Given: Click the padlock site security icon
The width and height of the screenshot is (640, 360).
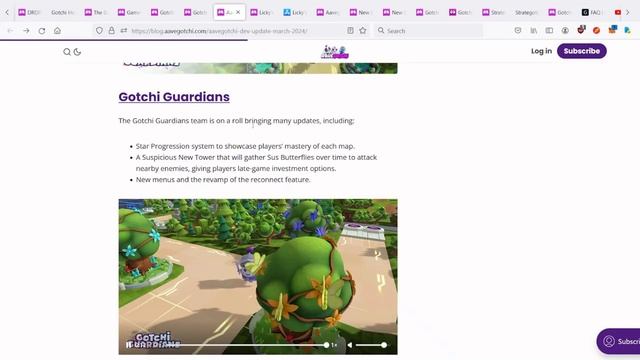Looking at the screenshot, I should point(111,31).
